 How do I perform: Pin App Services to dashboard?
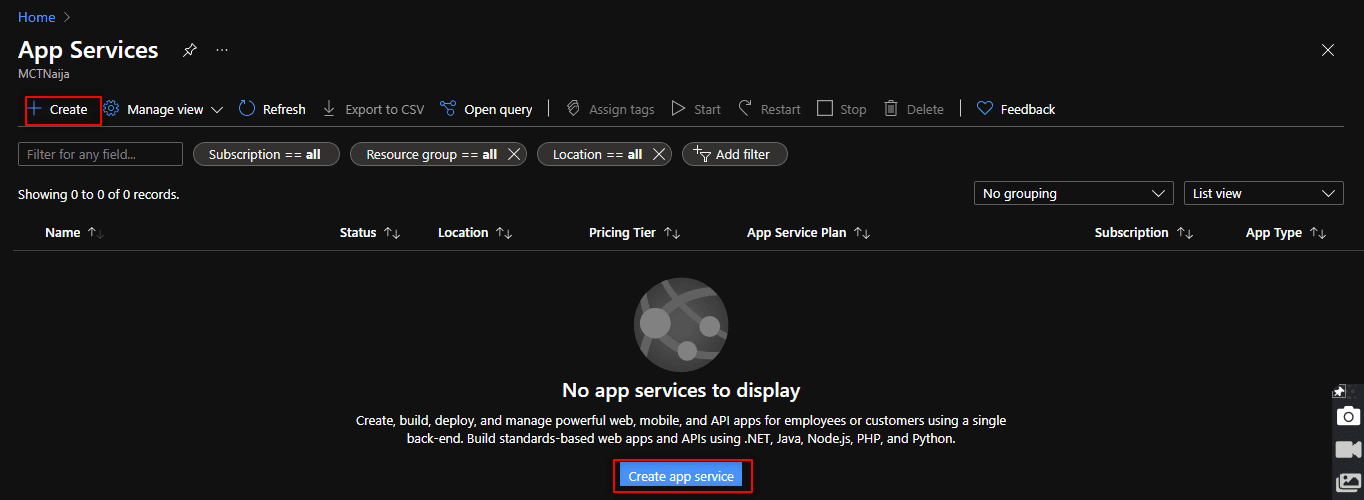click(x=190, y=50)
